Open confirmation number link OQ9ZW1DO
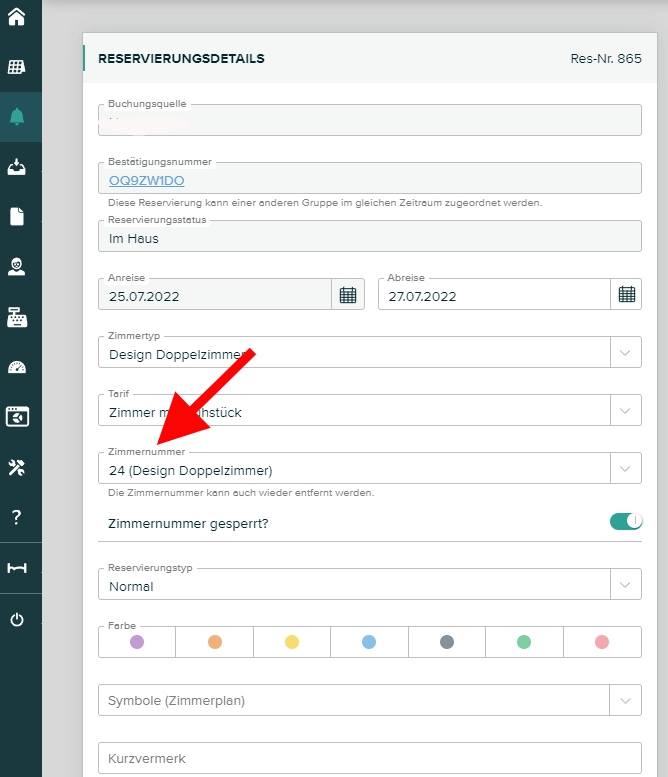Viewport: 668px width, 777px height. tap(147, 181)
